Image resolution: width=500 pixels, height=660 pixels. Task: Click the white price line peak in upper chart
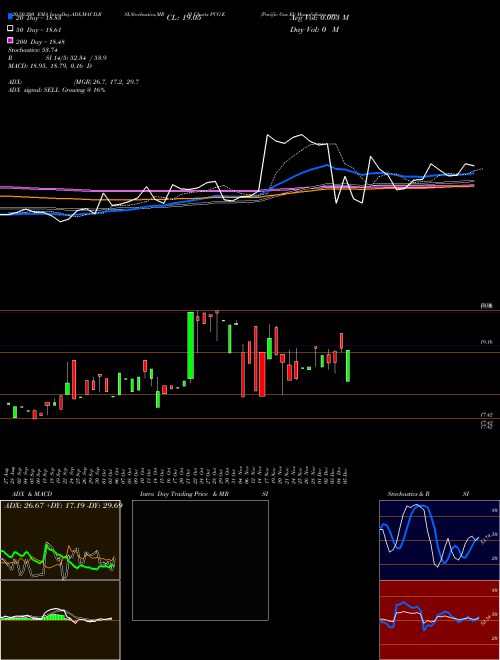[x=267, y=135]
